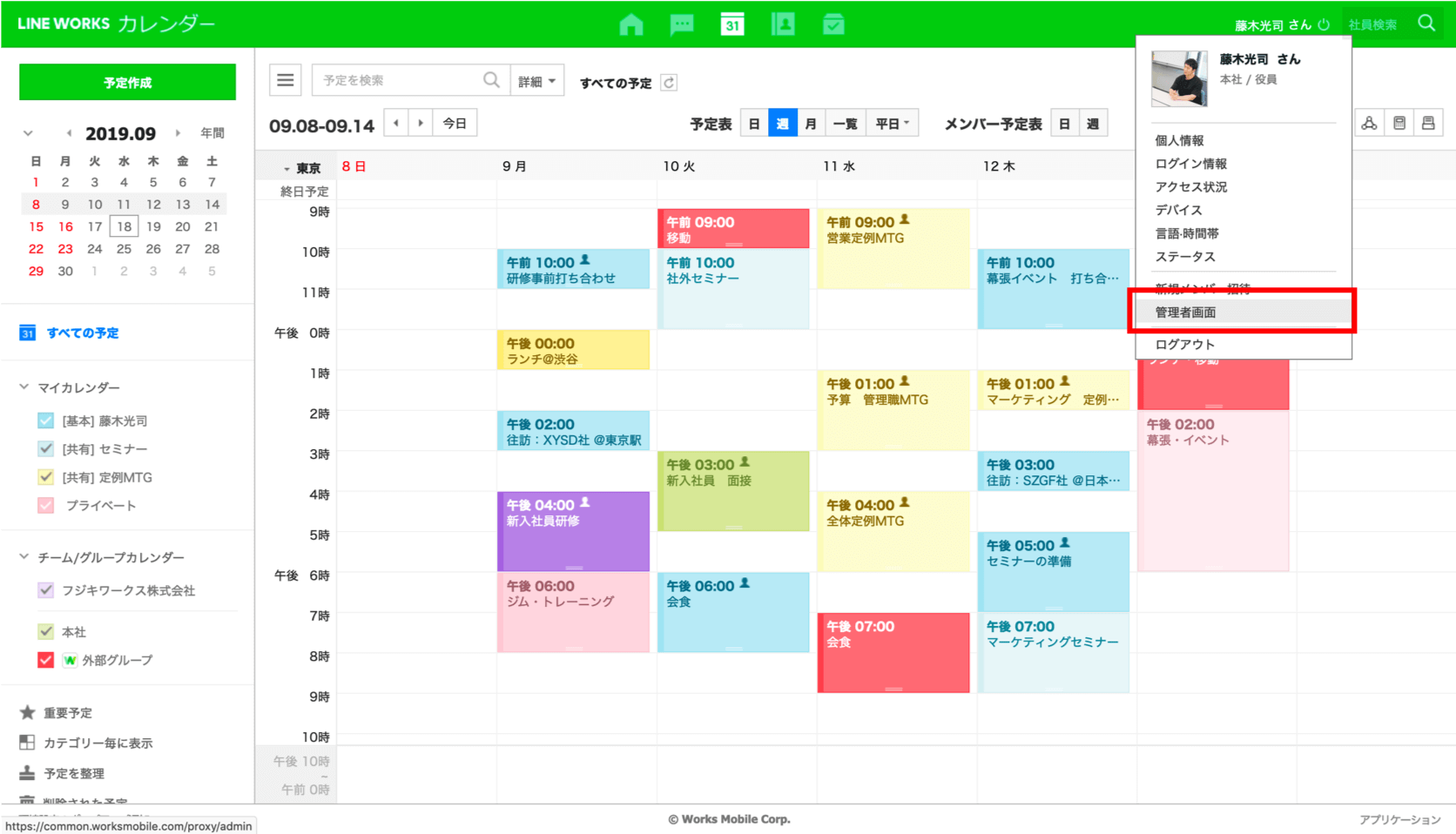This screenshot has height=834, width=1456.
Task: Click the search magnifier in top bar
Action: (1426, 24)
